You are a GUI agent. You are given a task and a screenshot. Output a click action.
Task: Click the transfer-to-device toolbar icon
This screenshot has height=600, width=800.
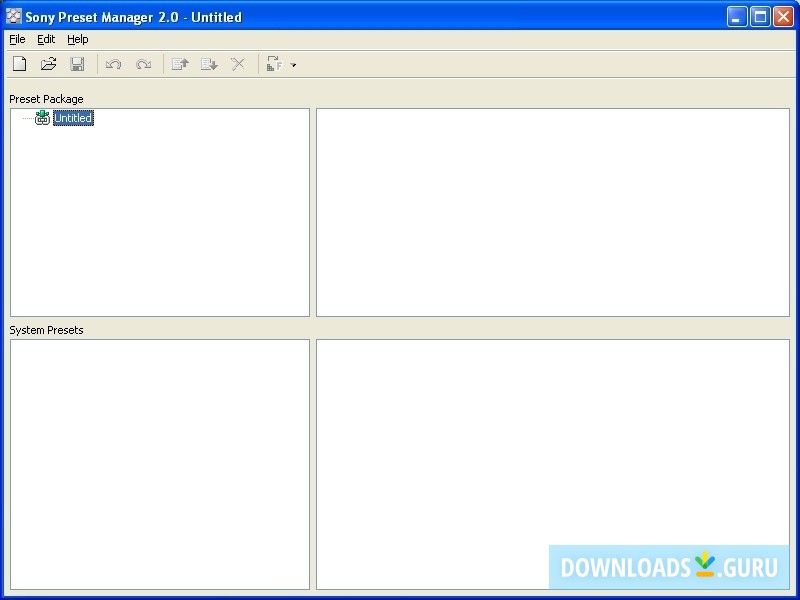pos(276,63)
